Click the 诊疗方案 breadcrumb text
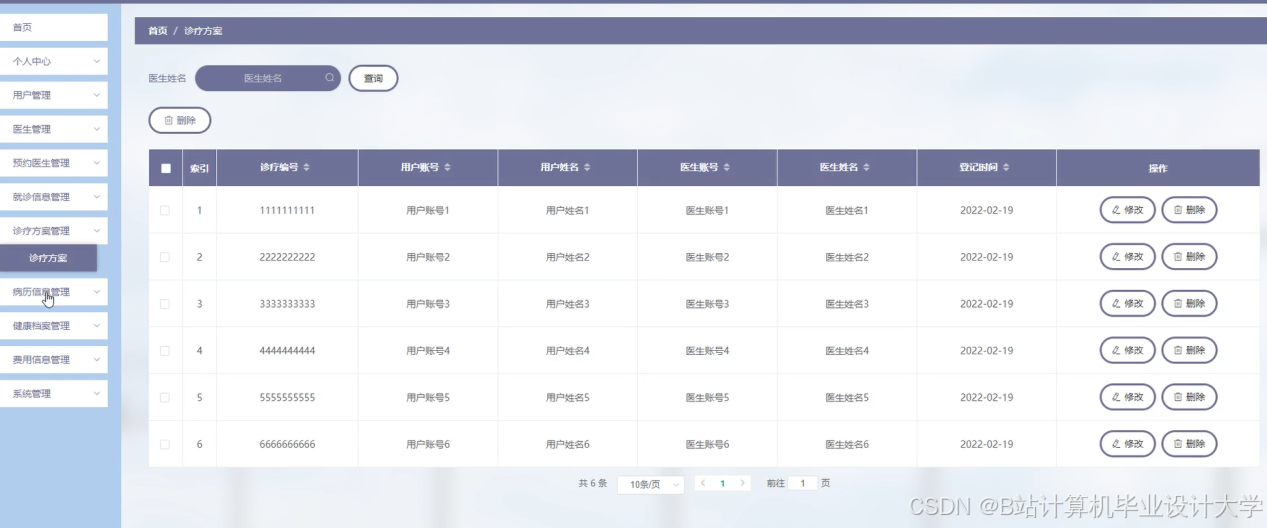The width and height of the screenshot is (1267, 528). (x=203, y=31)
